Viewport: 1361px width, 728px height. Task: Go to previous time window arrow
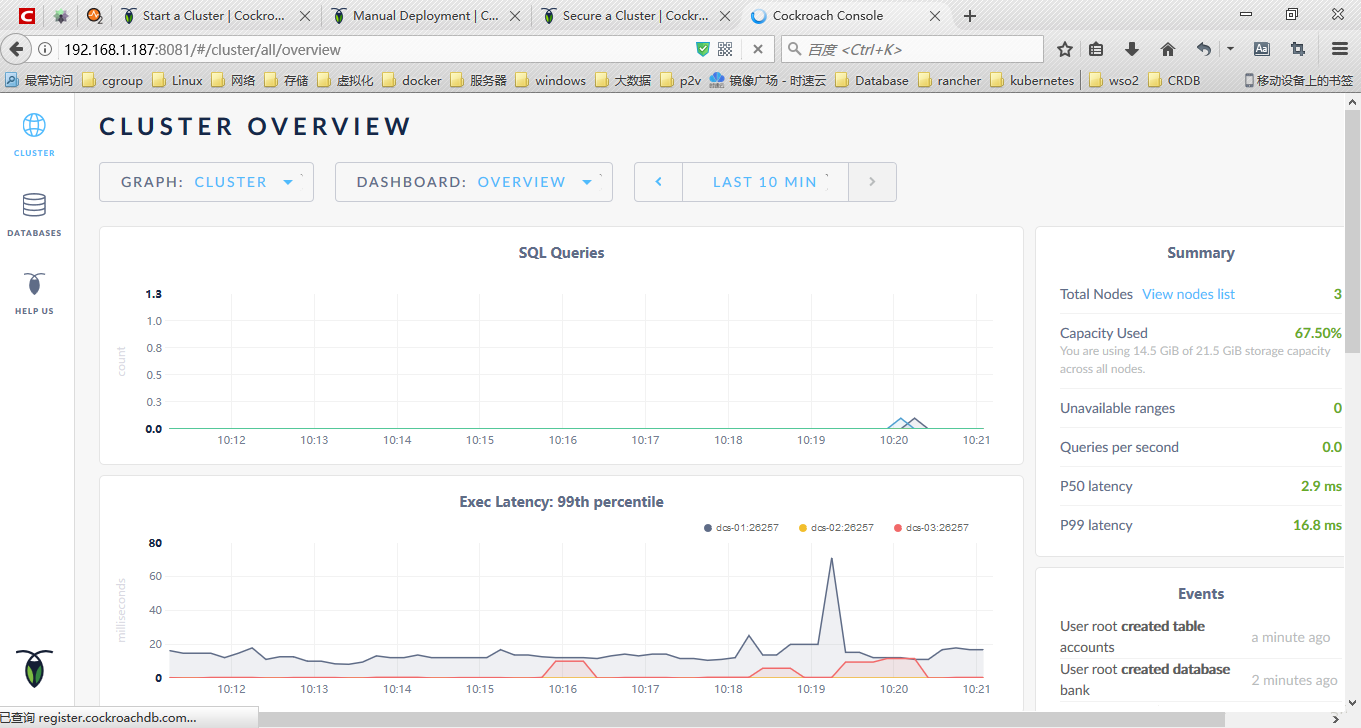(658, 182)
